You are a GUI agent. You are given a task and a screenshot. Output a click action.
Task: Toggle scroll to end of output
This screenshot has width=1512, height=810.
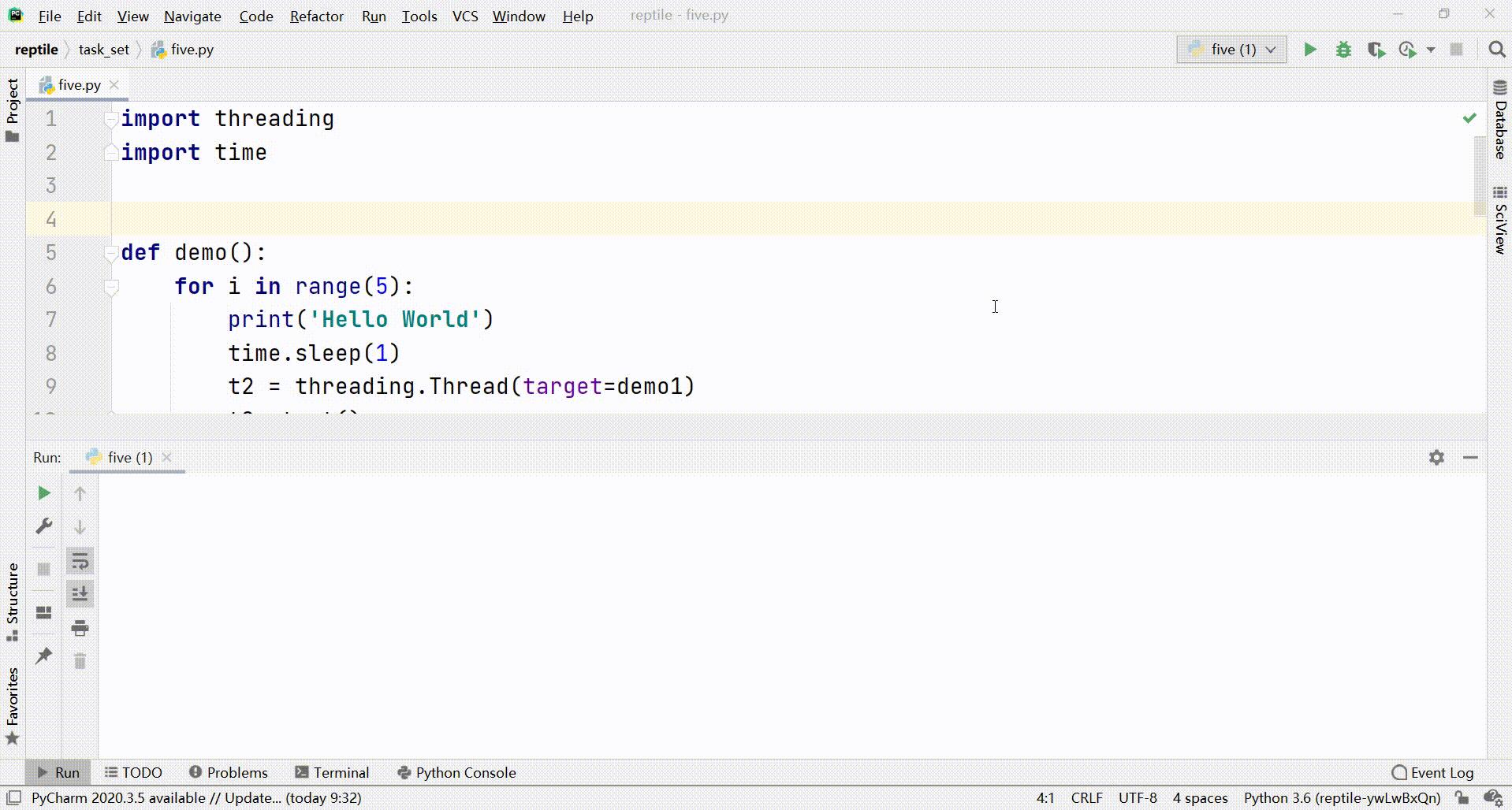point(80,594)
